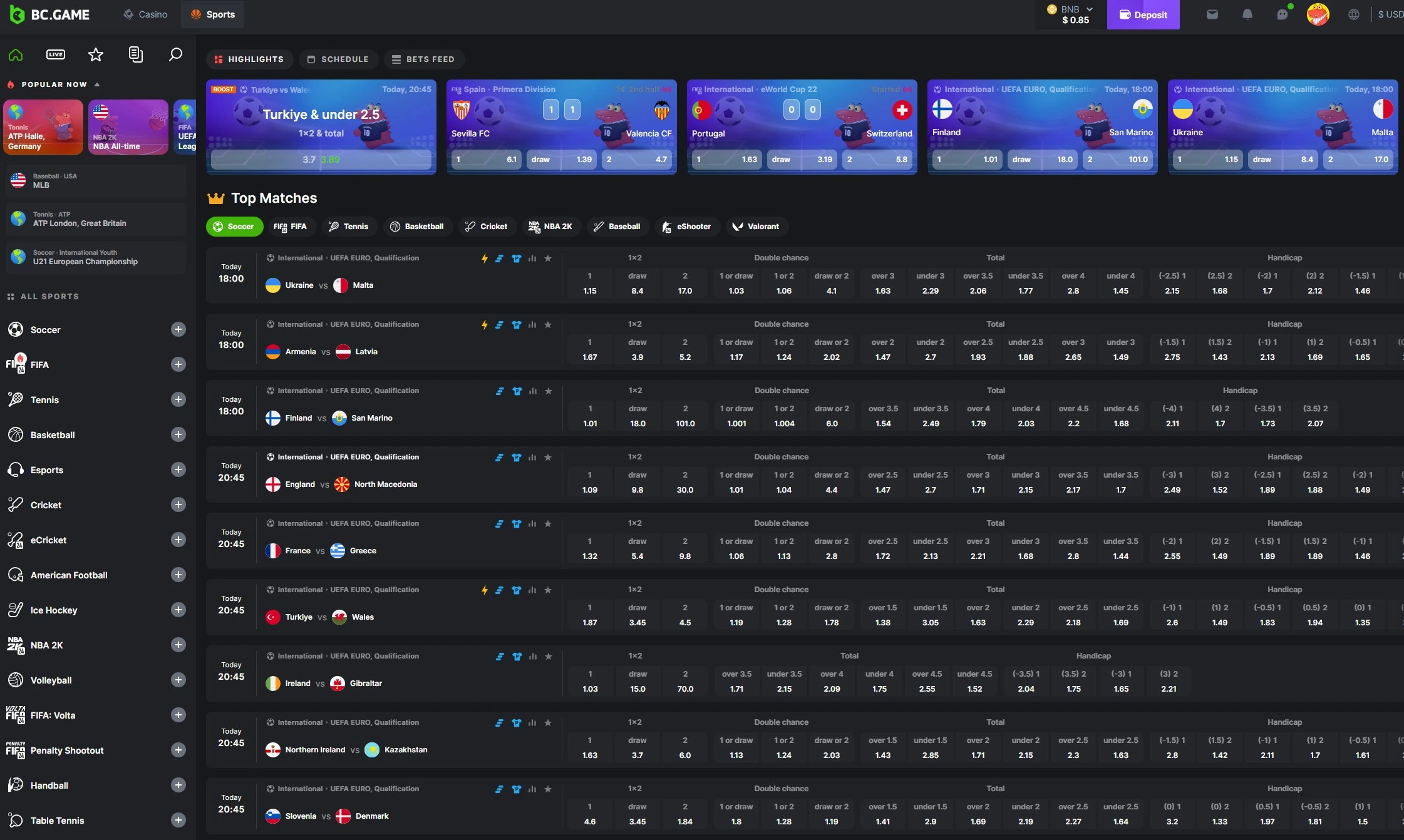
Task: Open NBA All-time popular card
Action: 128,127
